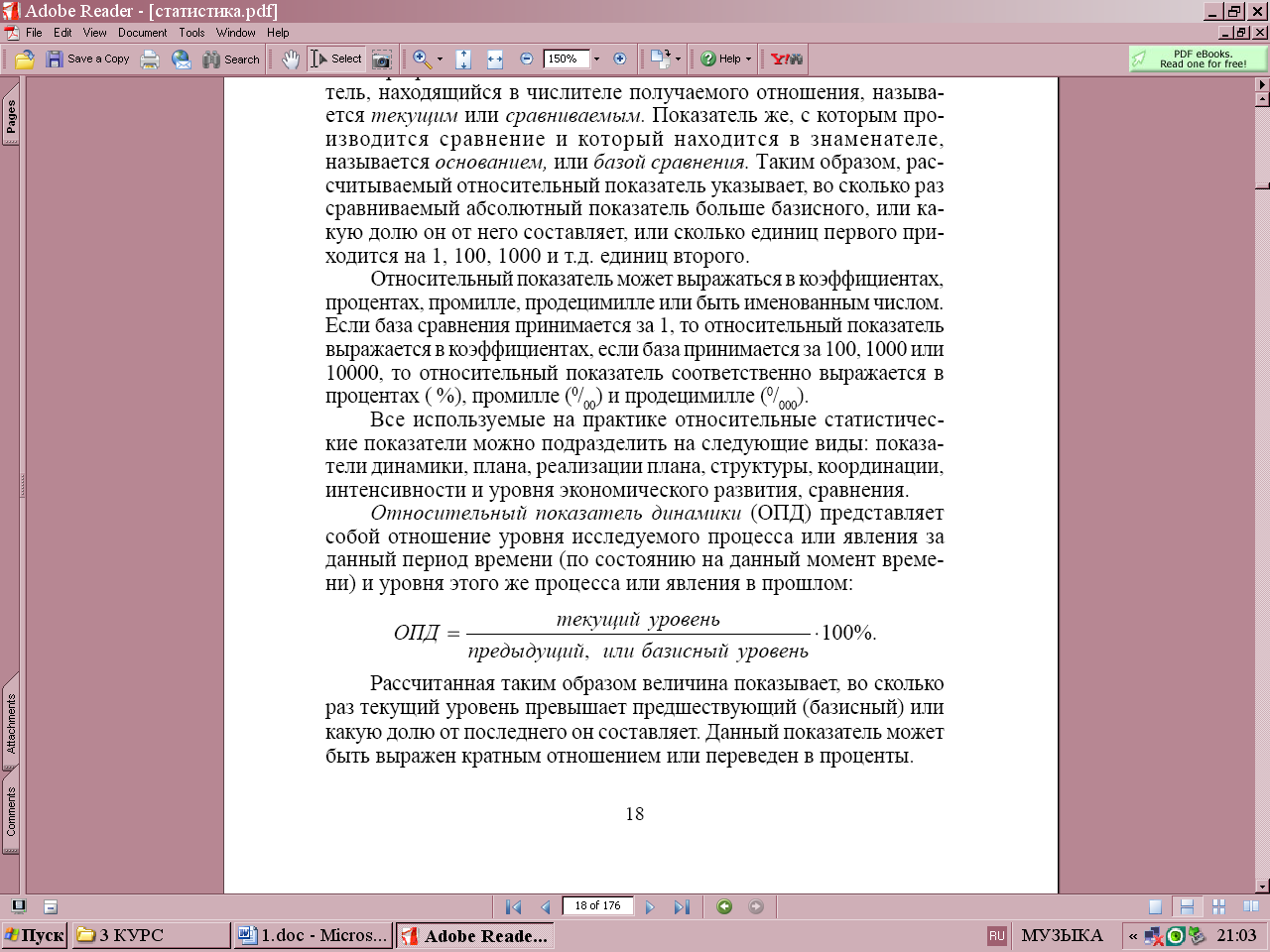The width and height of the screenshot is (1270, 952).
Task: Click the Пуск Start button
Action: click(x=35, y=935)
